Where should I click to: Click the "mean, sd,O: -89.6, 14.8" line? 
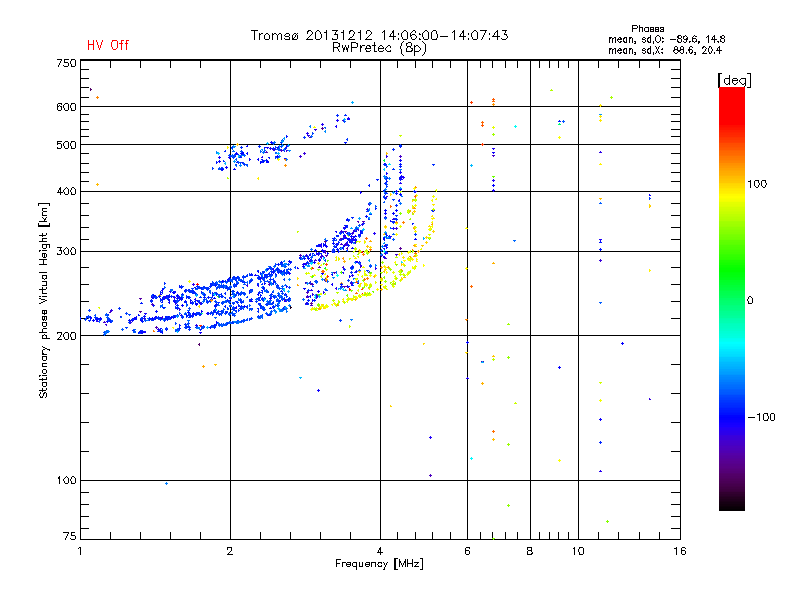point(666,39)
